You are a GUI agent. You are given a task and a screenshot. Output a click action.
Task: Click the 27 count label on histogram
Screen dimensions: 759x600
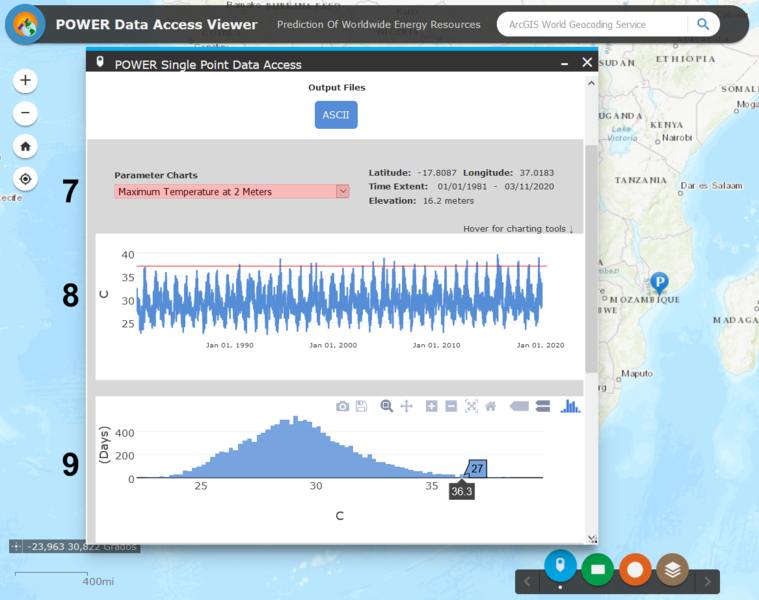point(477,468)
